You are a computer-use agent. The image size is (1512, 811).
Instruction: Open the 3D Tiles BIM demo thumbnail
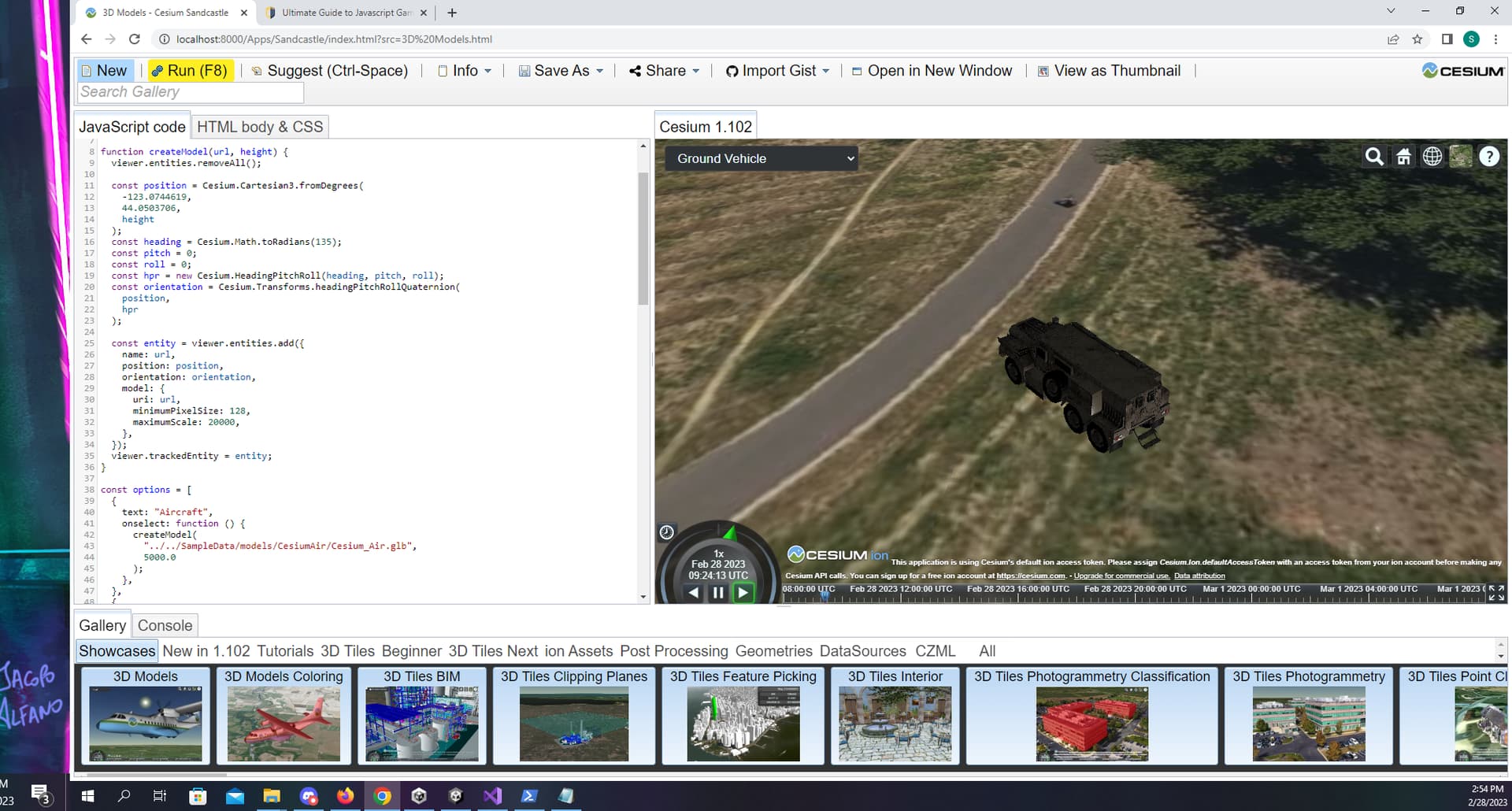(x=422, y=716)
